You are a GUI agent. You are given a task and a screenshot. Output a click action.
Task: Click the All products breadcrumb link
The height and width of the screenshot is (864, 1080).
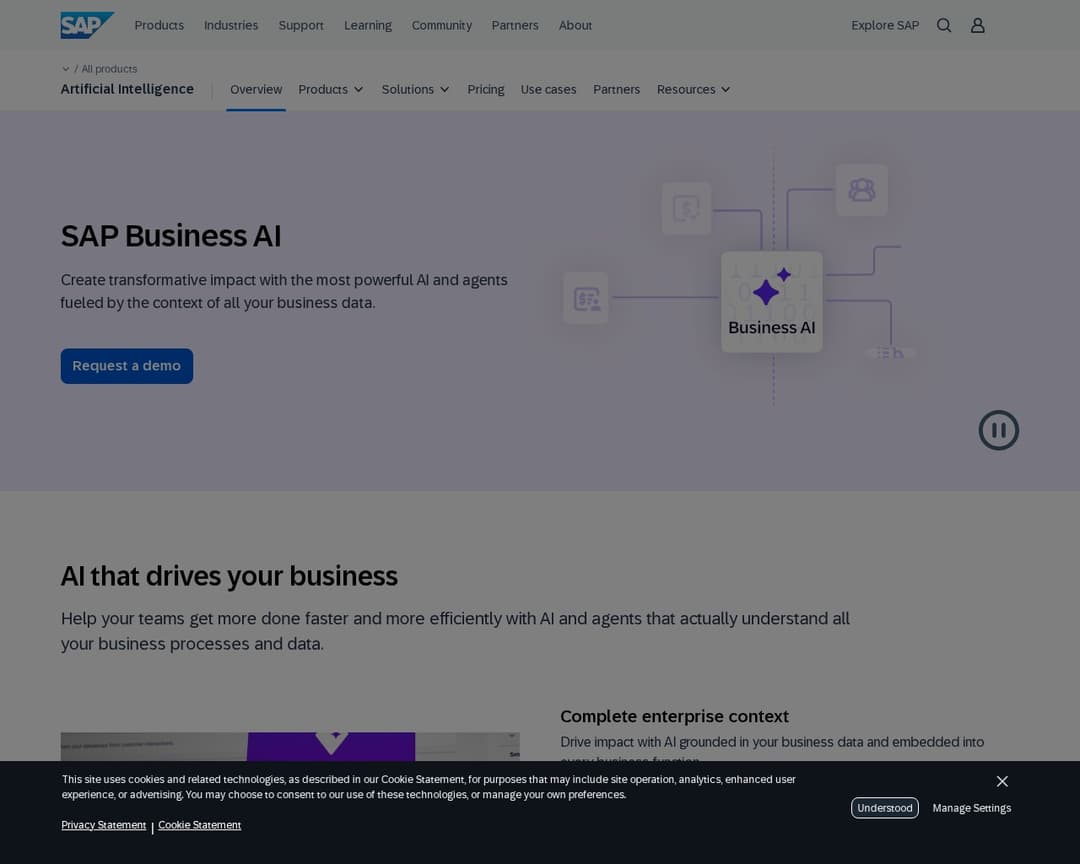click(x=109, y=69)
